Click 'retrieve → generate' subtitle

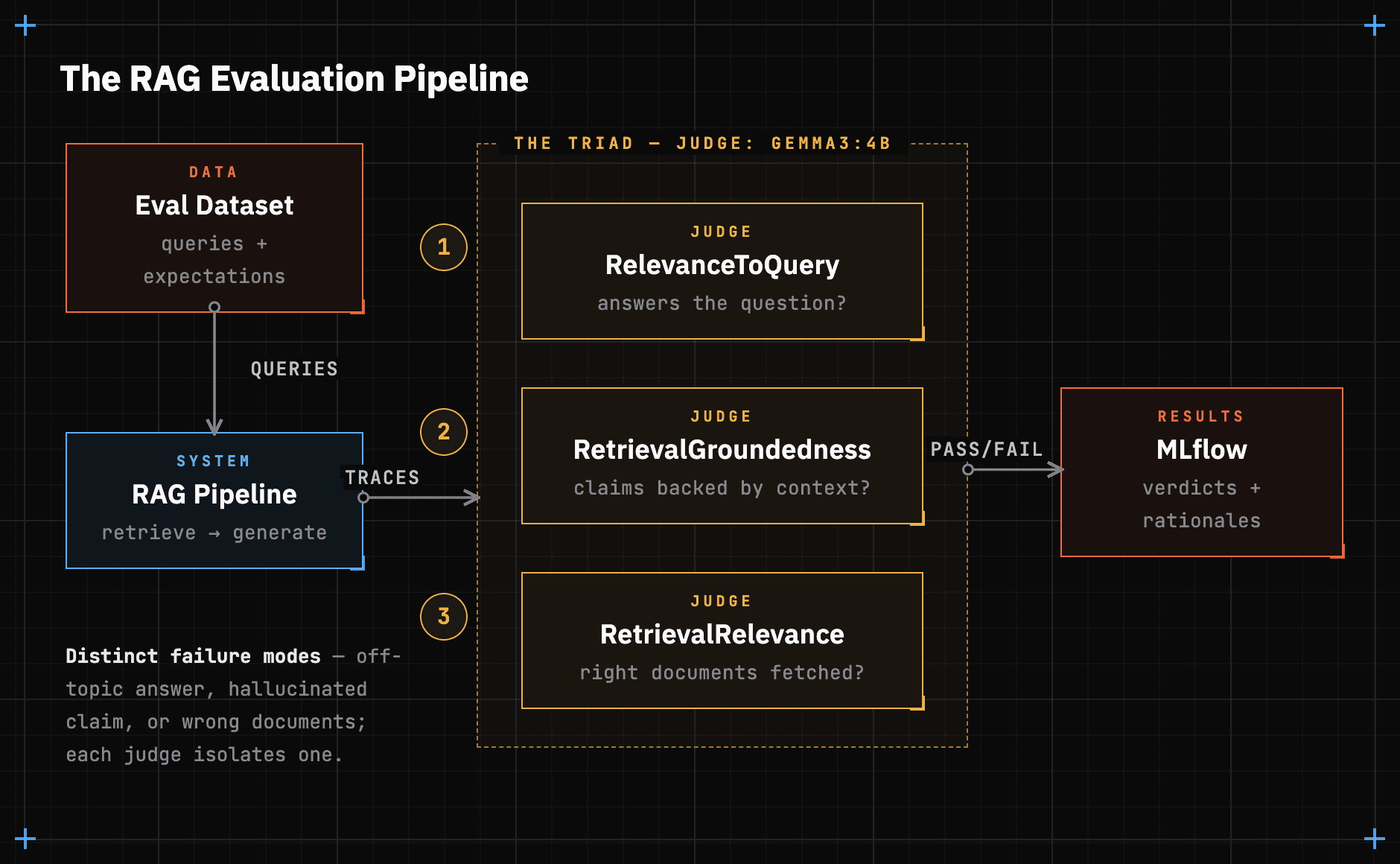pyautogui.click(x=214, y=533)
